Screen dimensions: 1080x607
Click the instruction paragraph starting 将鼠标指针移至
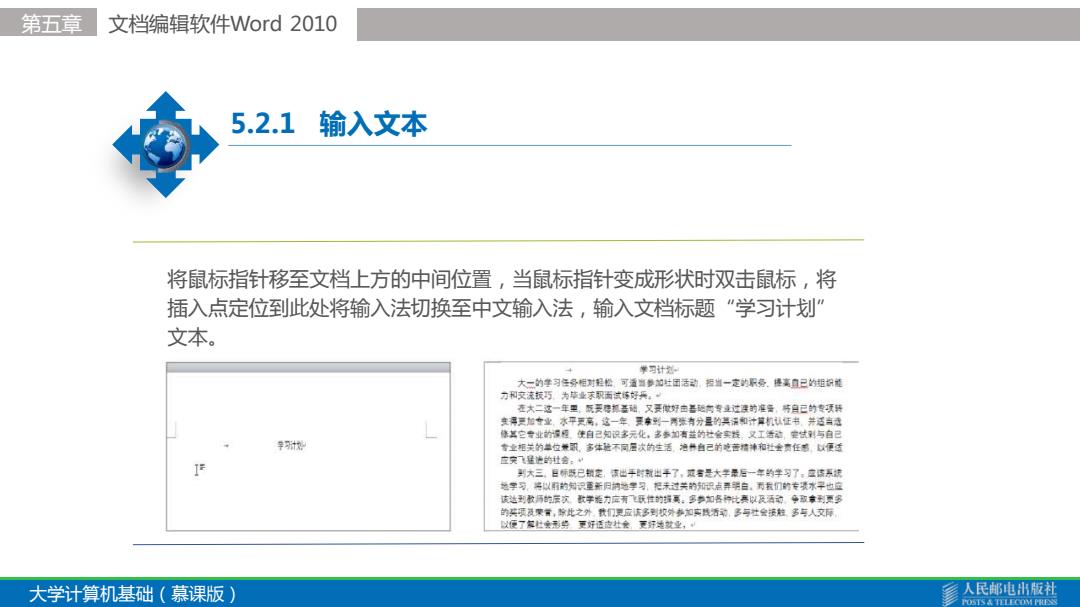click(x=502, y=308)
